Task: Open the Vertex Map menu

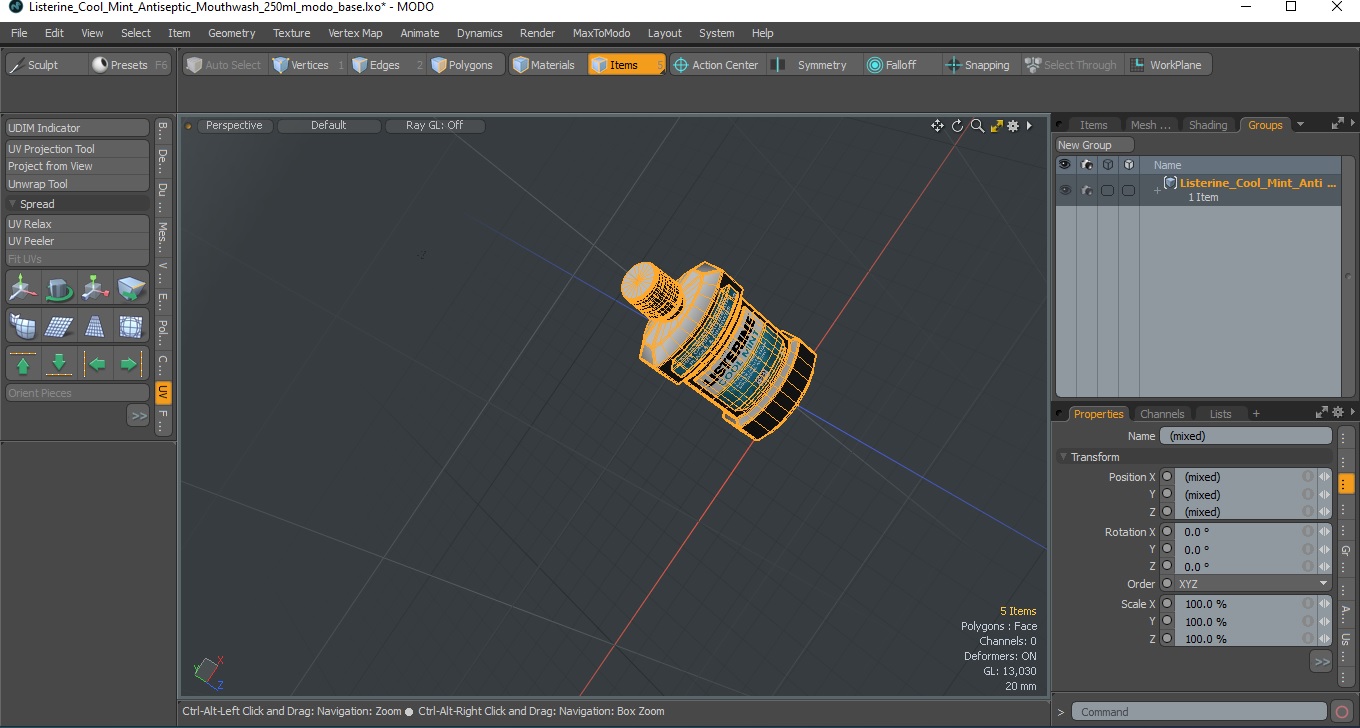Action: 355,33
